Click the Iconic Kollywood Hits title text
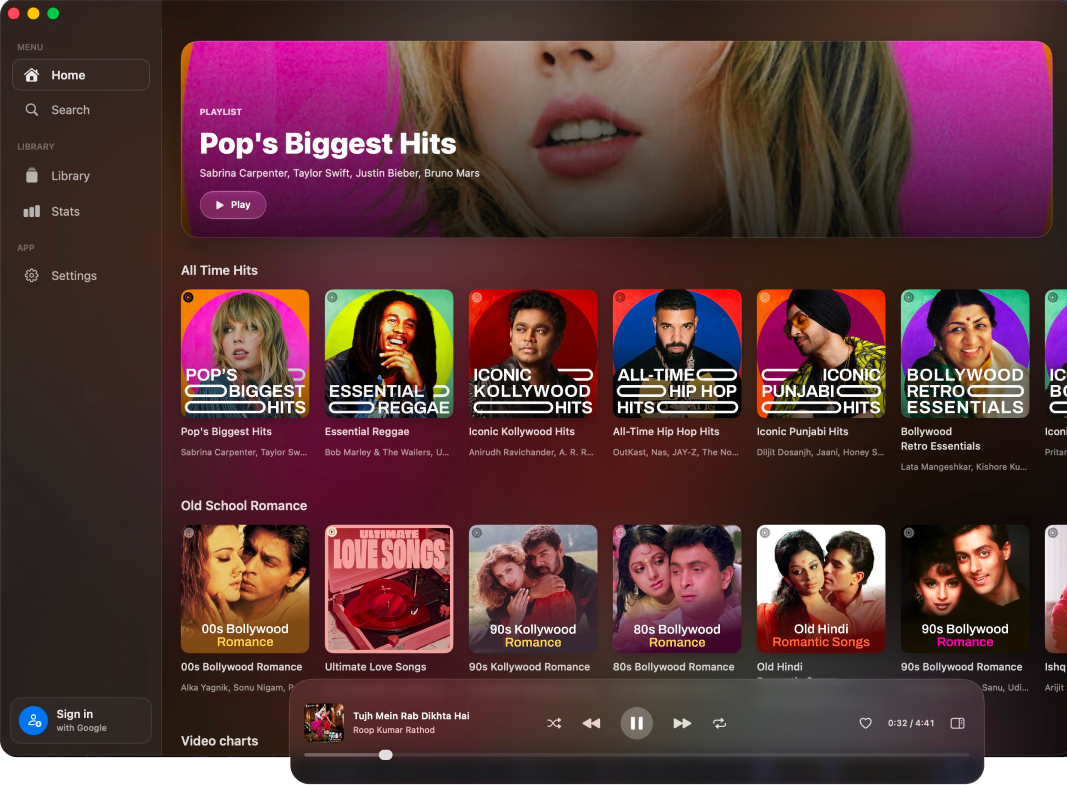This screenshot has height=785, width=1067. coord(521,431)
